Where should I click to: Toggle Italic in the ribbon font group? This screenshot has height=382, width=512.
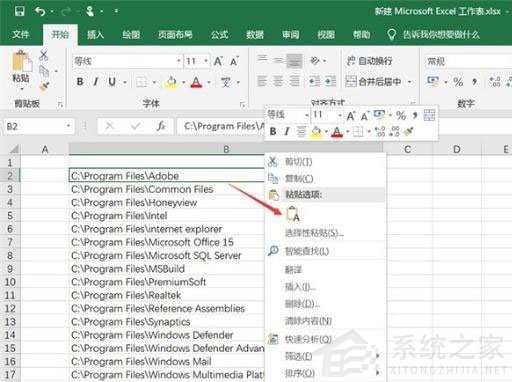pyautogui.click(x=96, y=82)
